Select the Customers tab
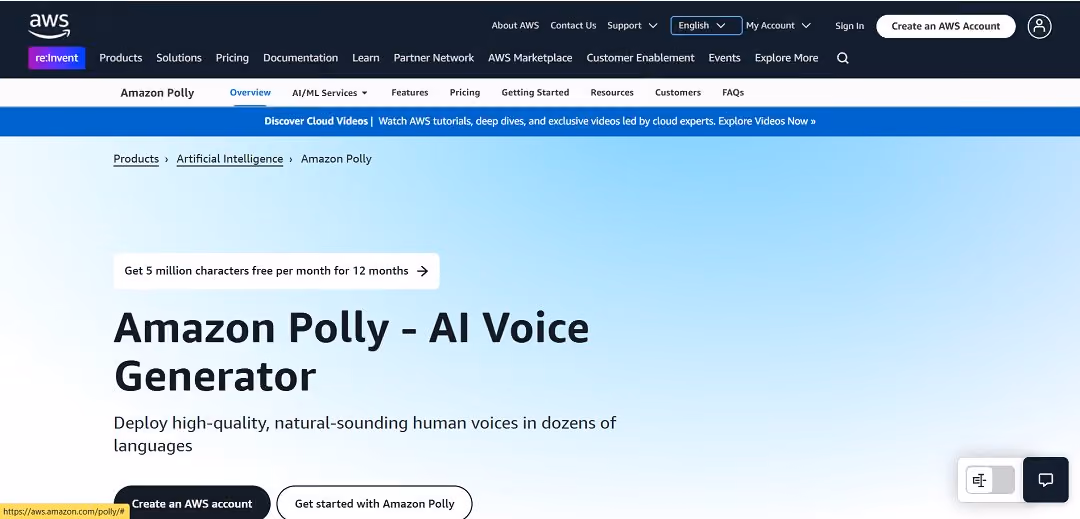Screen dimensions: 1080x519 [x=678, y=92]
